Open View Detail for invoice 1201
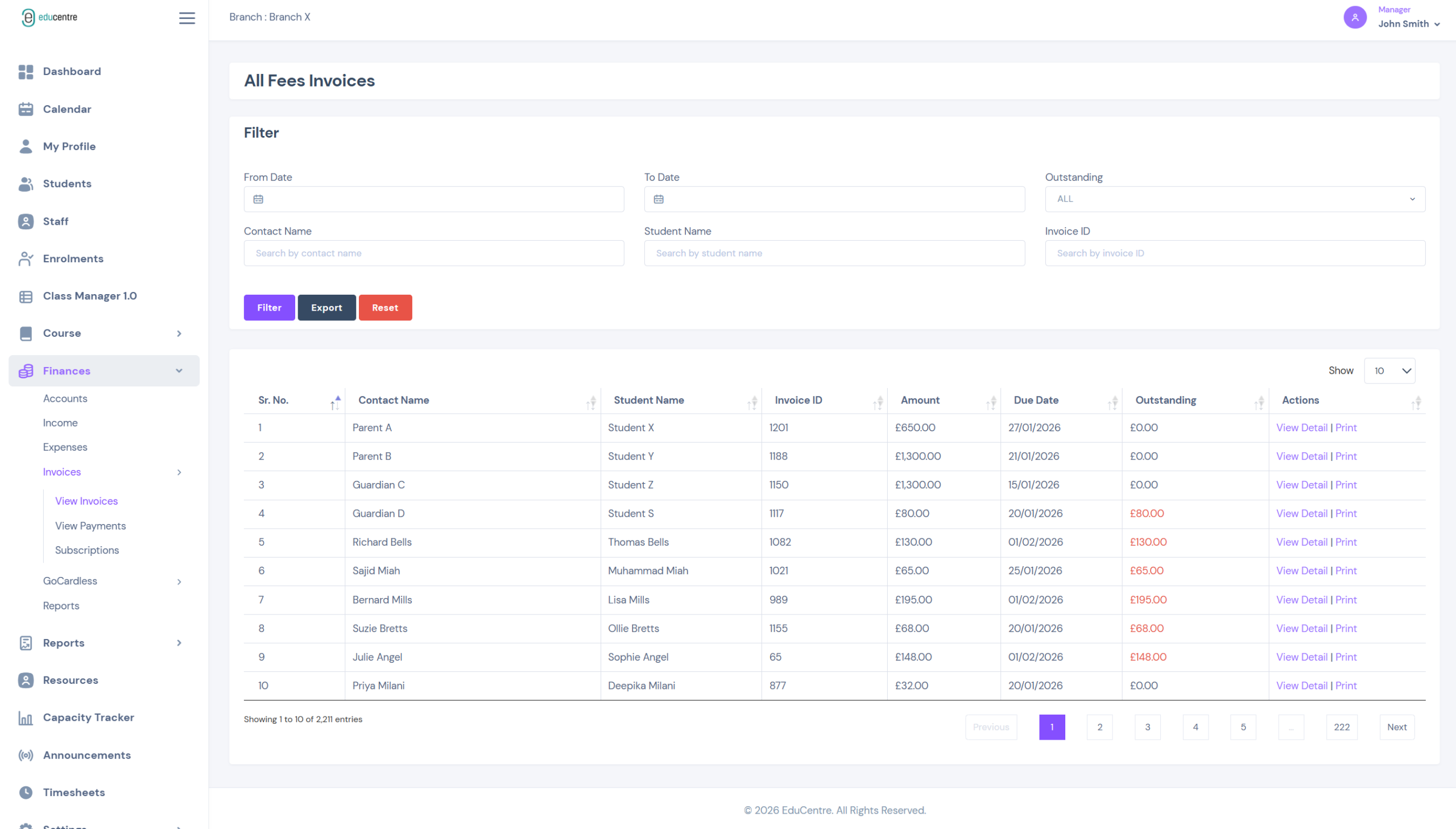 [1301, 428]
